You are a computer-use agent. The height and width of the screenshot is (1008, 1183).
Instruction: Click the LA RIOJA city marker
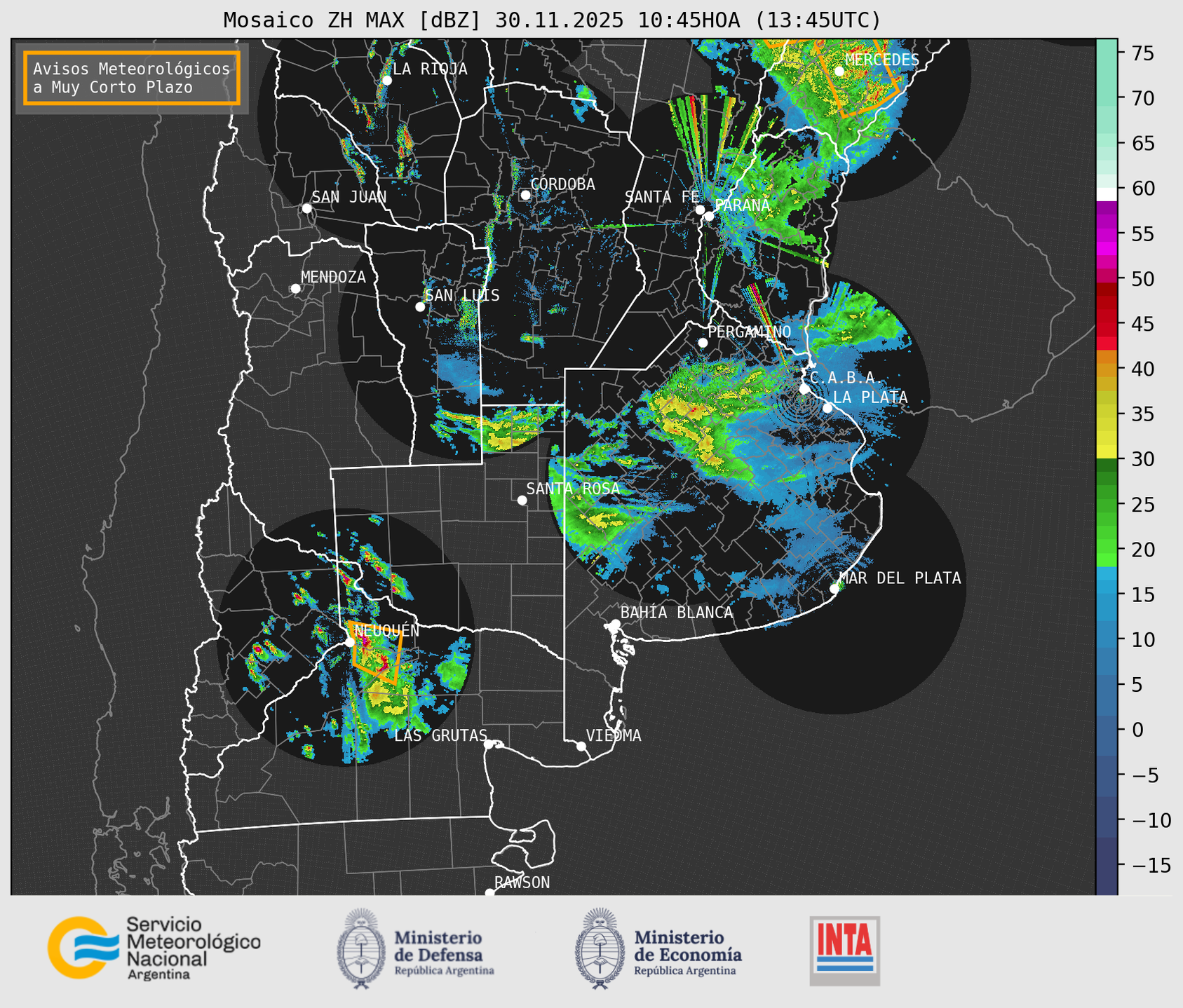click(386, 80)
